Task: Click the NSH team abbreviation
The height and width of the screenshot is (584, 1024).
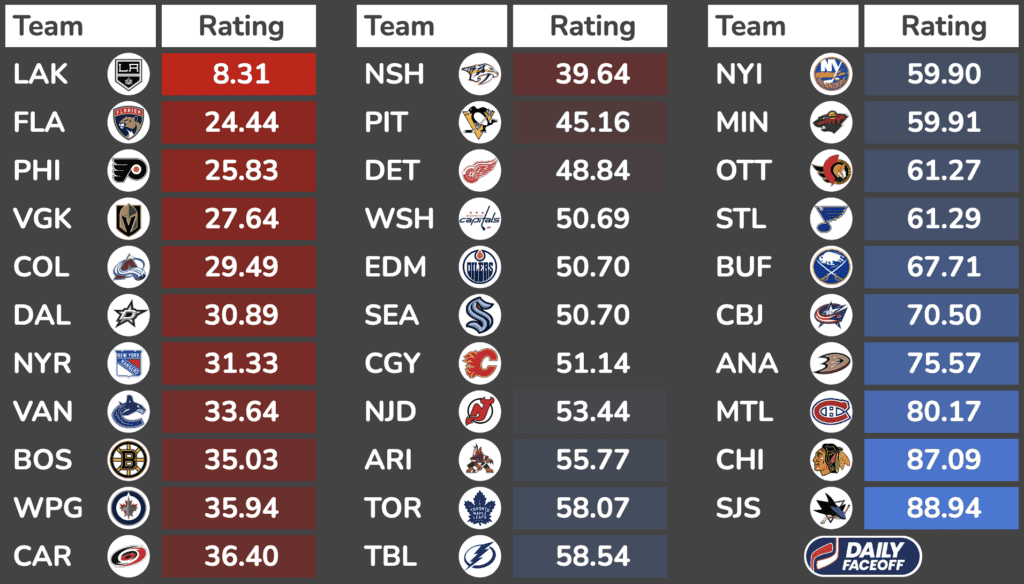Action: [x=395, y=75]
